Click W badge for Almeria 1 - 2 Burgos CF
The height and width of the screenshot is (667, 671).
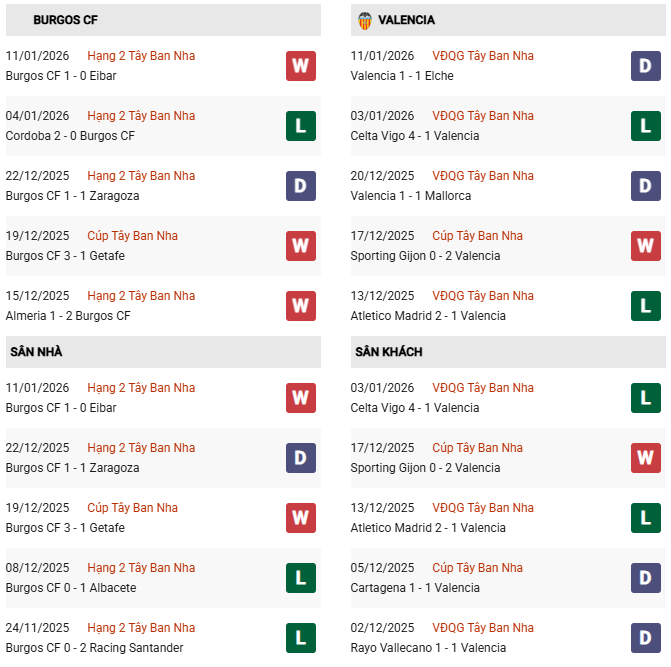pyautogui.click(x=301, y=306)
